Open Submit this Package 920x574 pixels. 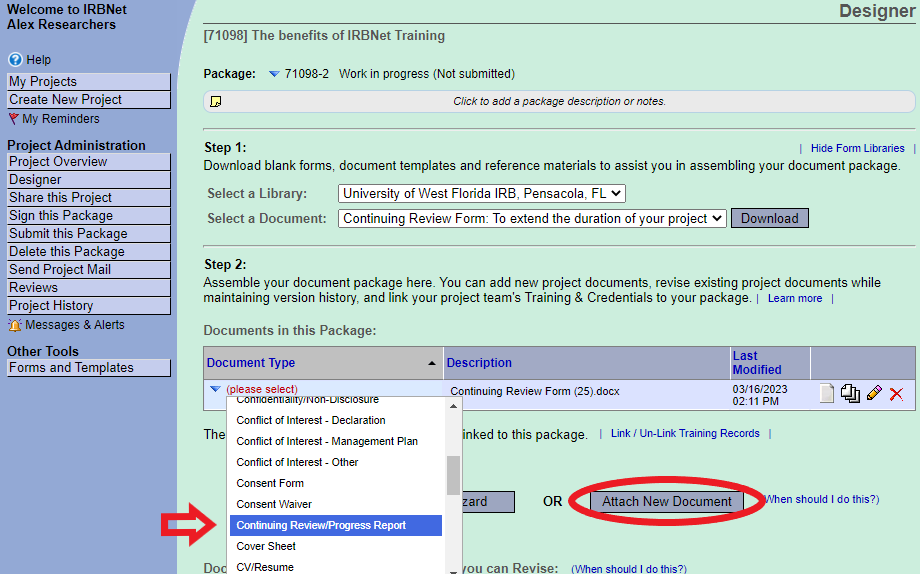tap(89, 234)
